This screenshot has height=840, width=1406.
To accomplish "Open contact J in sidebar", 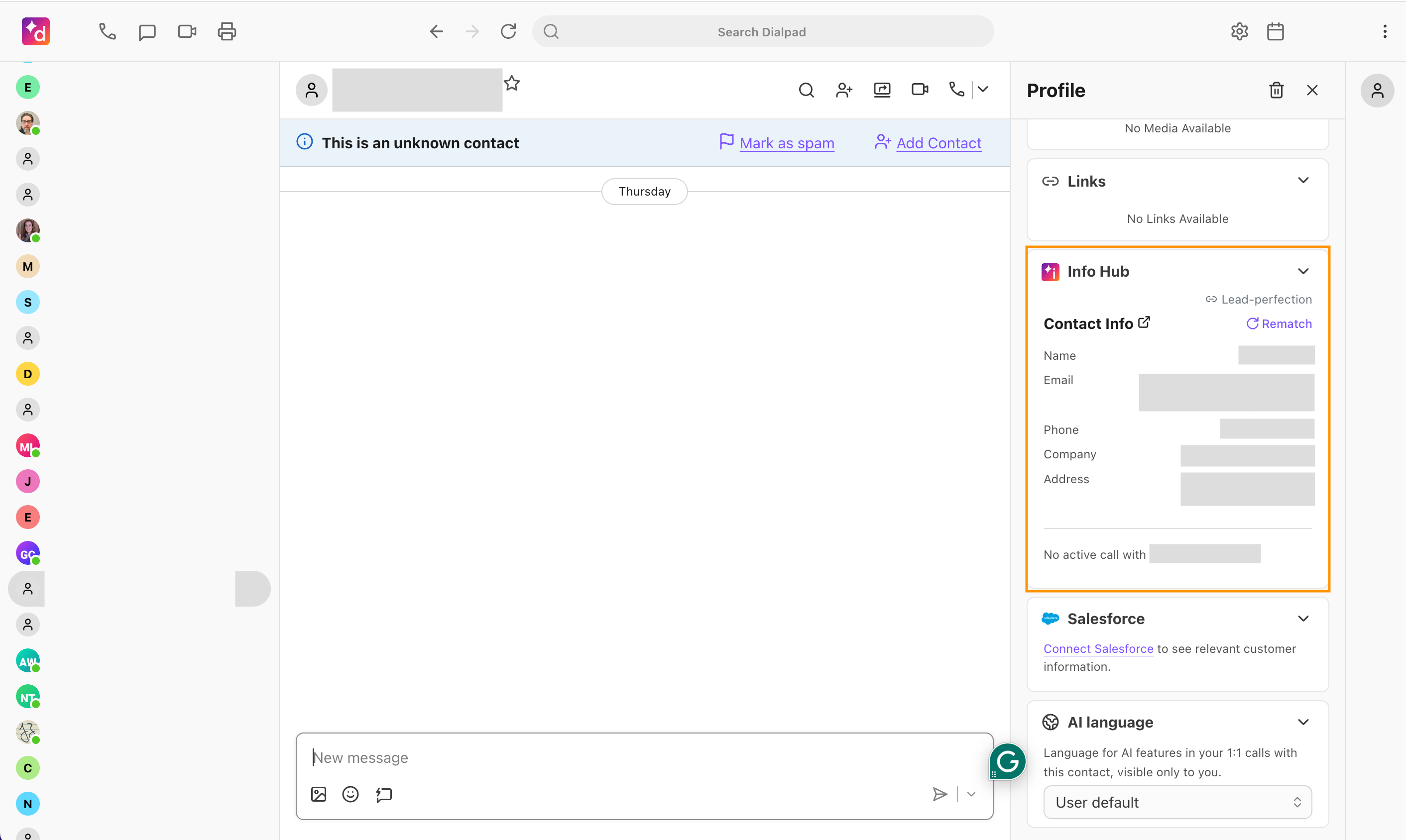I will click(28, 481).
